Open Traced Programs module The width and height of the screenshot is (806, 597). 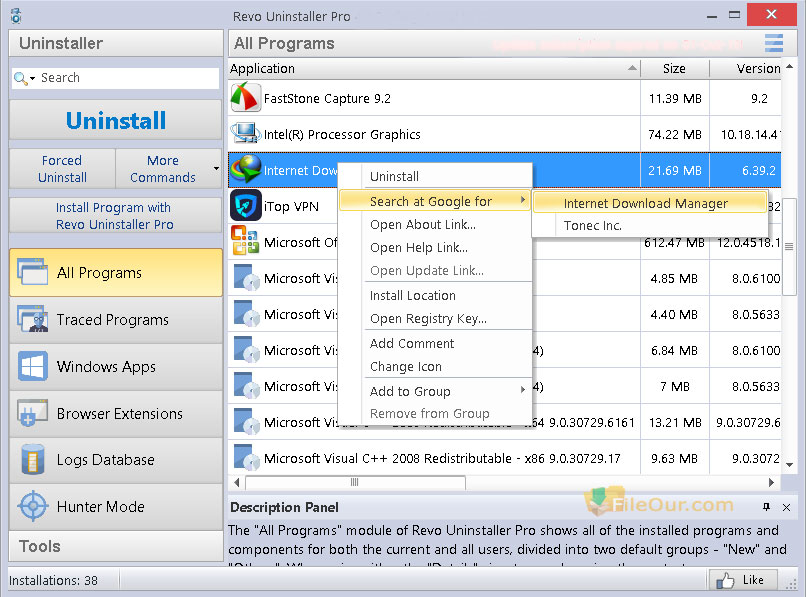pyautogui.click(x=116, y=319)
